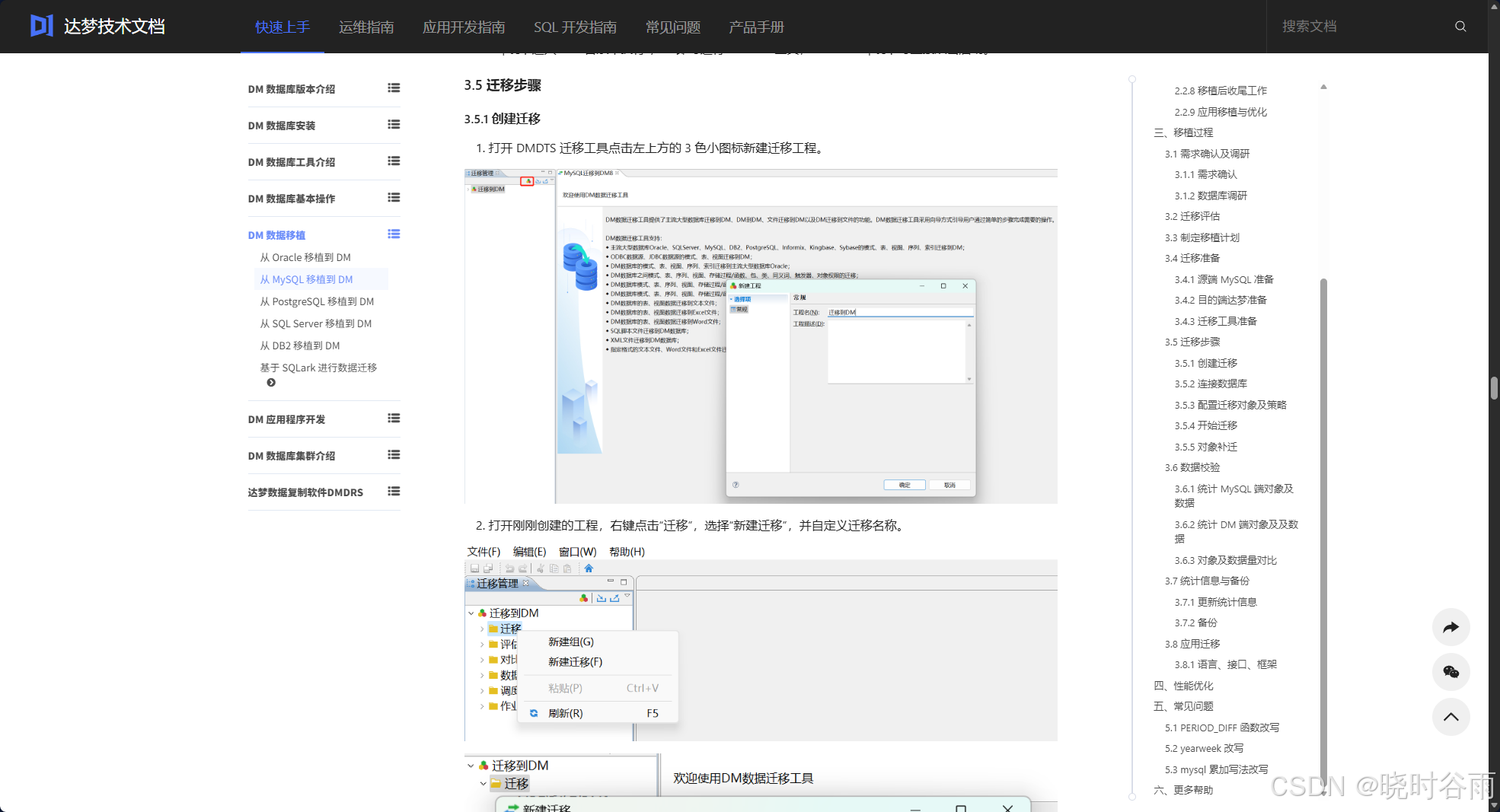Jump to 3.2 迁移评估 in outline
Image resolution: width=1500 pixels, height=812 pixels.
tap(1192, 217)
